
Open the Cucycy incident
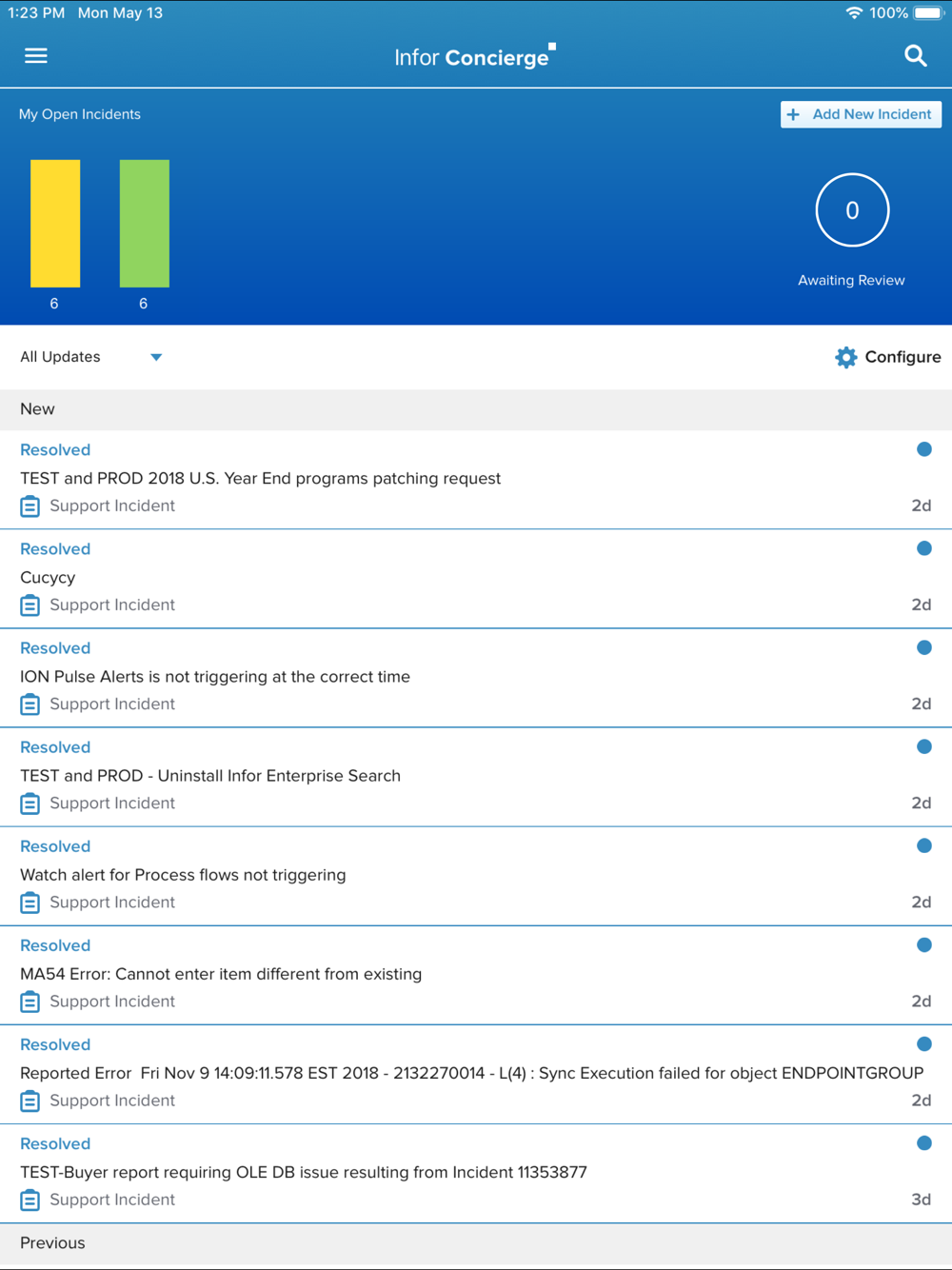click(476, 578)
